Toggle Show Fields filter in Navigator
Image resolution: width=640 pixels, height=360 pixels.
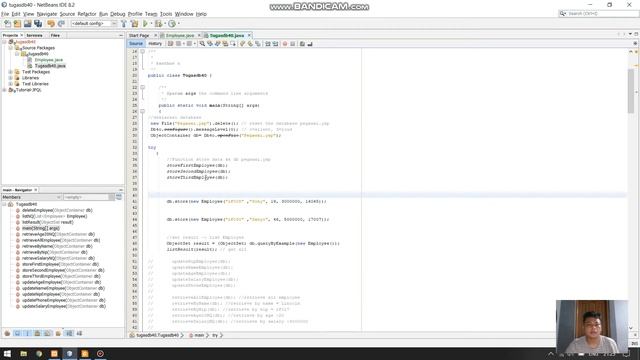click(18, 333)
